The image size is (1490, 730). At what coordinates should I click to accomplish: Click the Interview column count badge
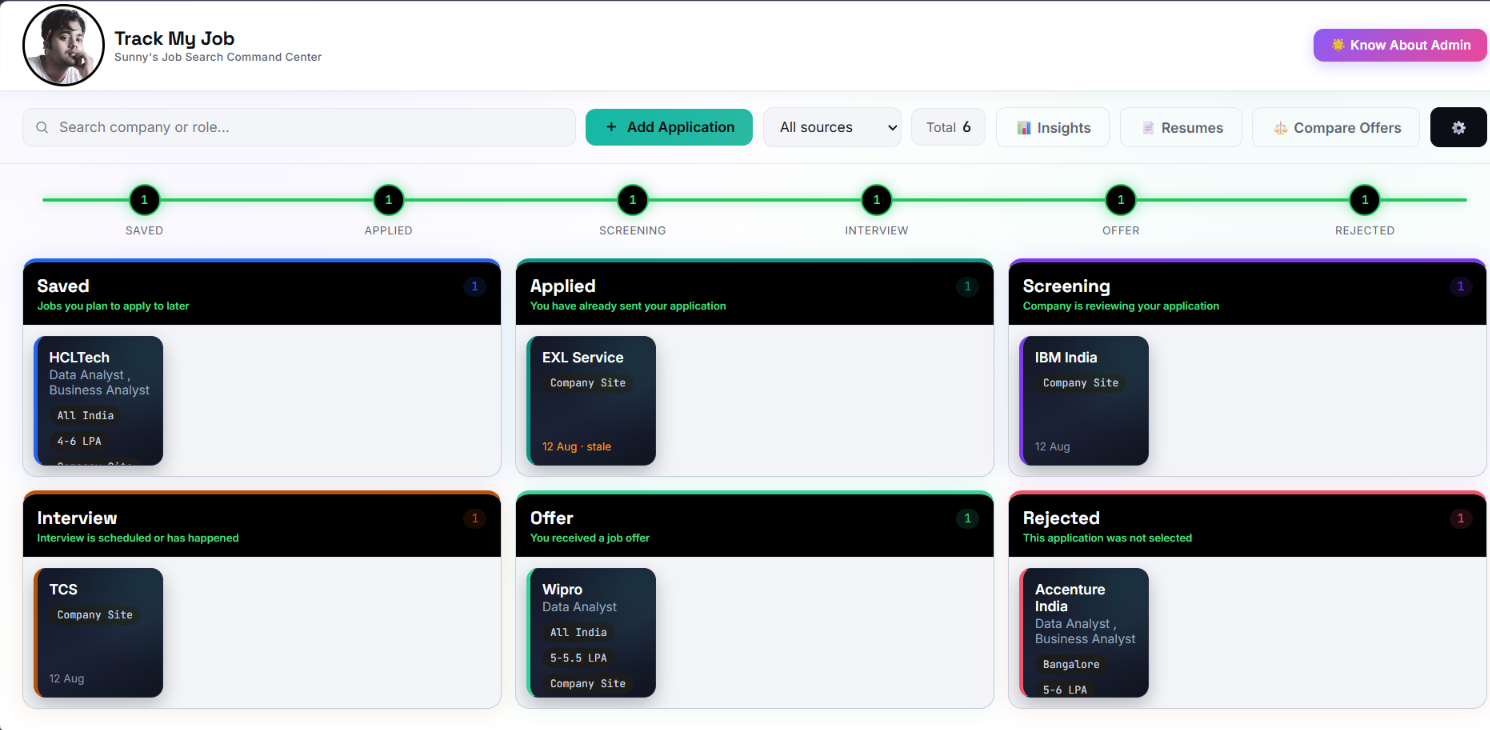(x=474, y=519)
